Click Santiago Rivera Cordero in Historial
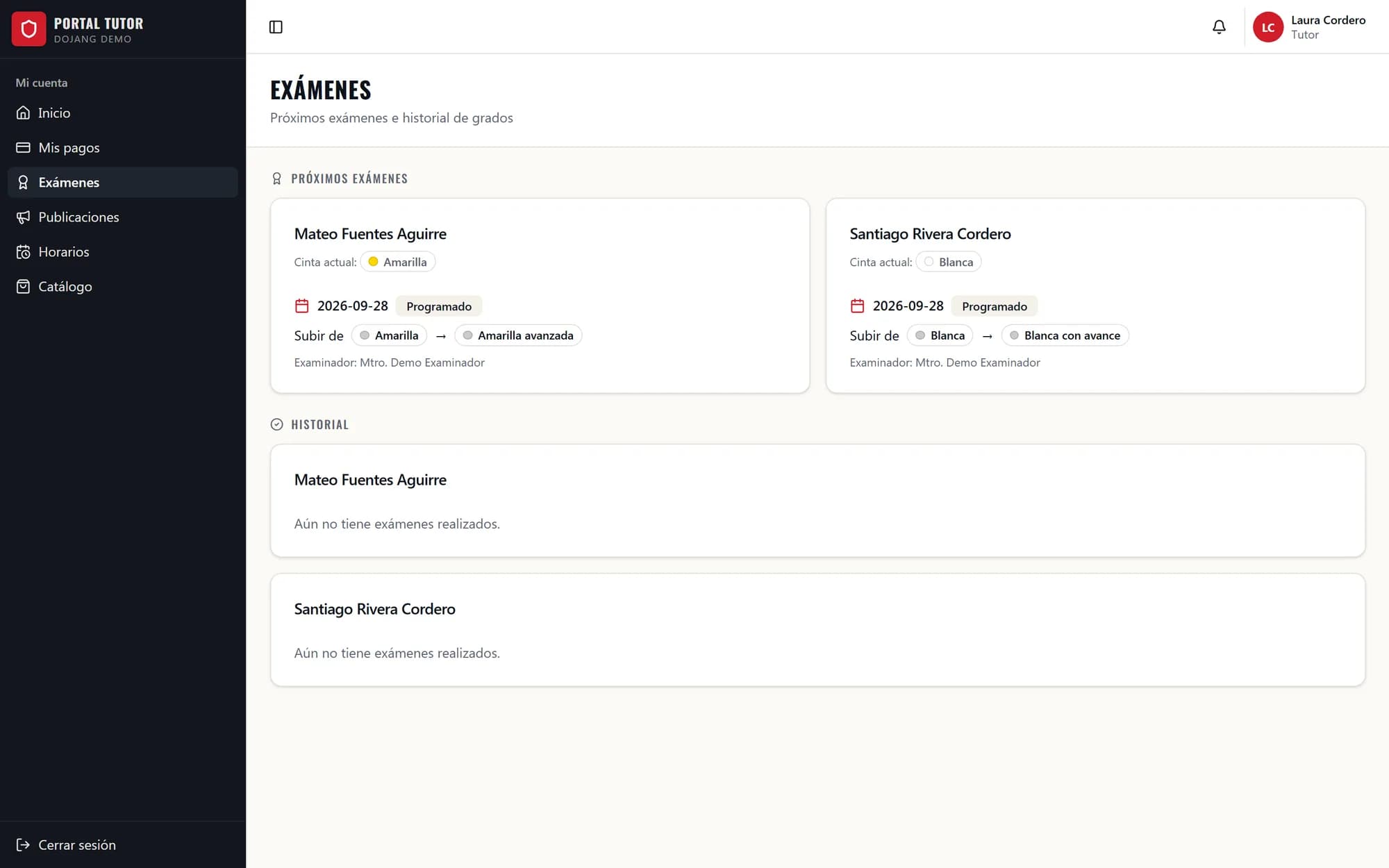 pos(375,609)
